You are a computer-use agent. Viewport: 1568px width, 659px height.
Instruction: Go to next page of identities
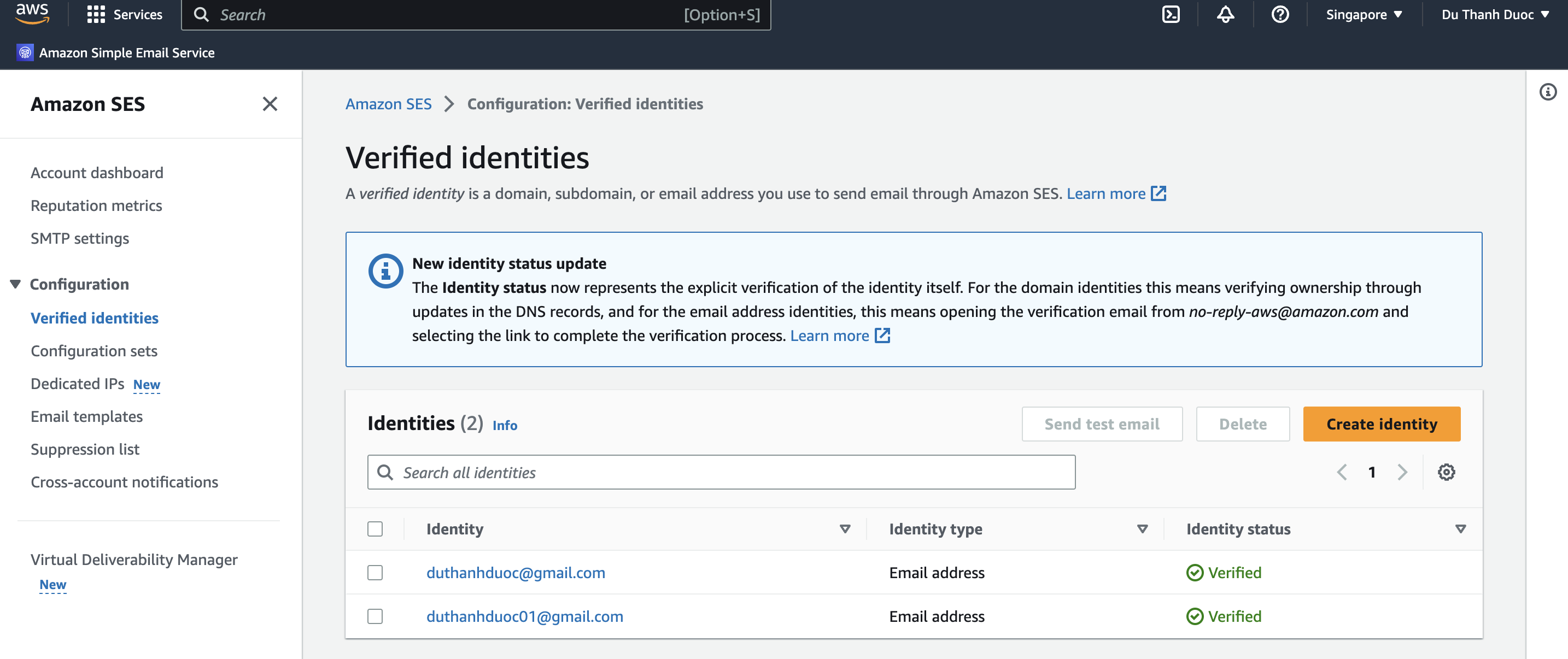[1402, 472]
